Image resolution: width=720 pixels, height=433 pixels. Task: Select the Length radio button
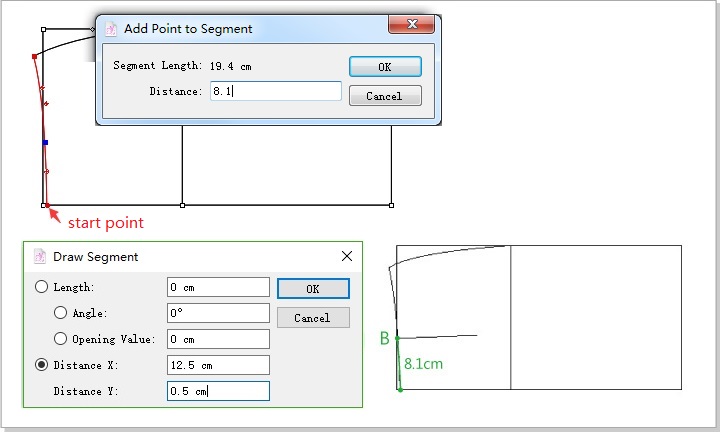point(42,287)
